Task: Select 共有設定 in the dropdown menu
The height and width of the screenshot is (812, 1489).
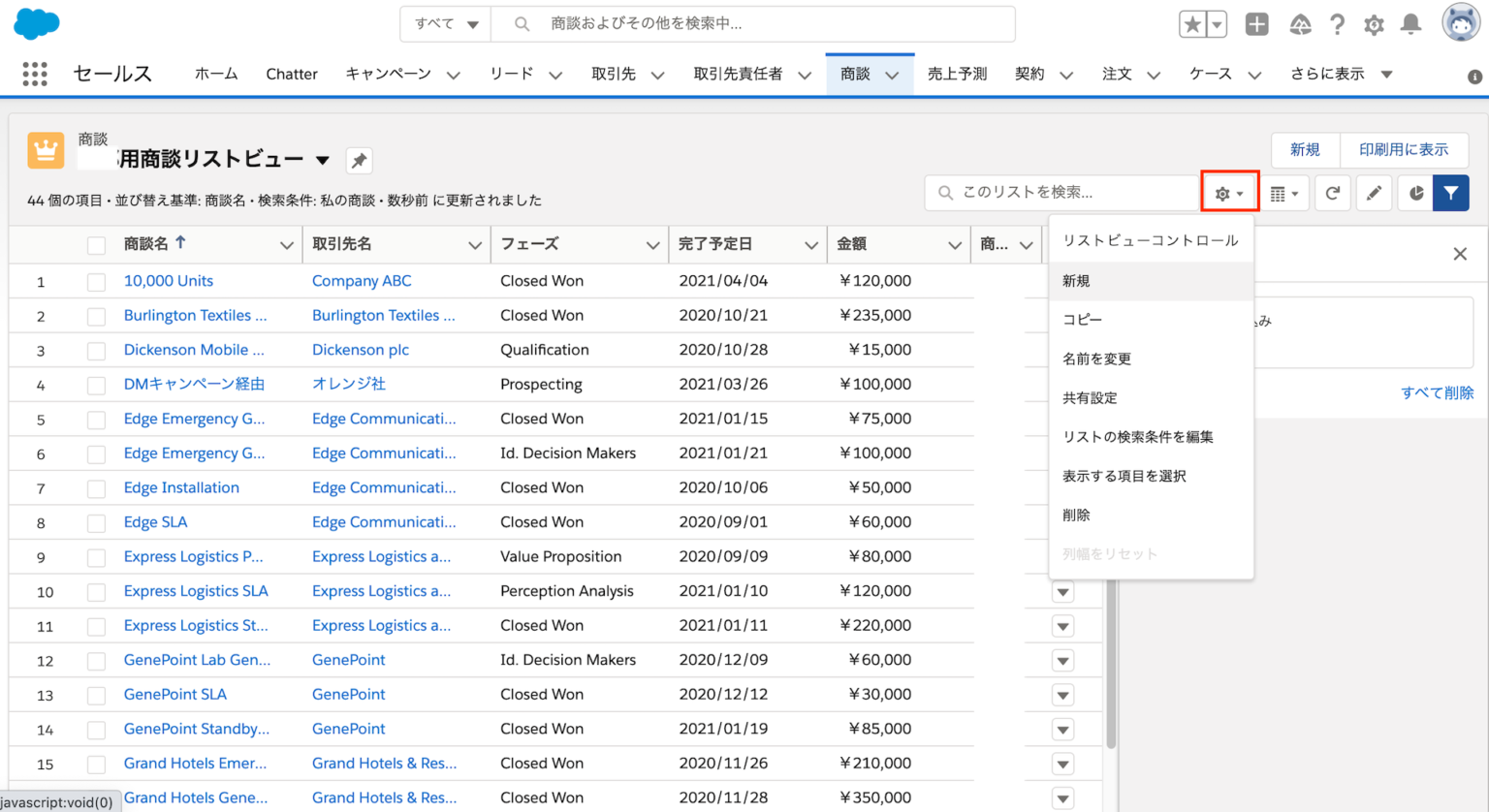Action: pyautogui.click(x=1090, y=397)
